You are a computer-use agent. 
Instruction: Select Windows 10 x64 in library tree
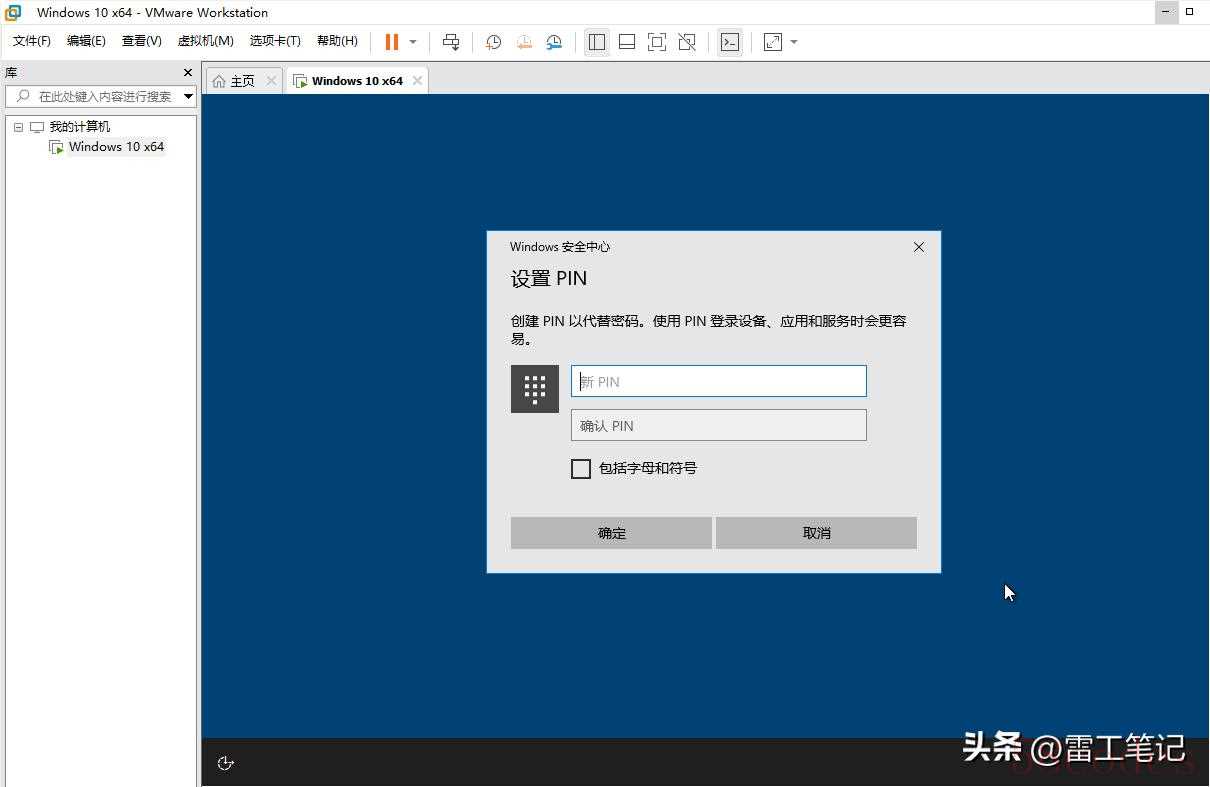pyautogui.click(x=116, y=147)
